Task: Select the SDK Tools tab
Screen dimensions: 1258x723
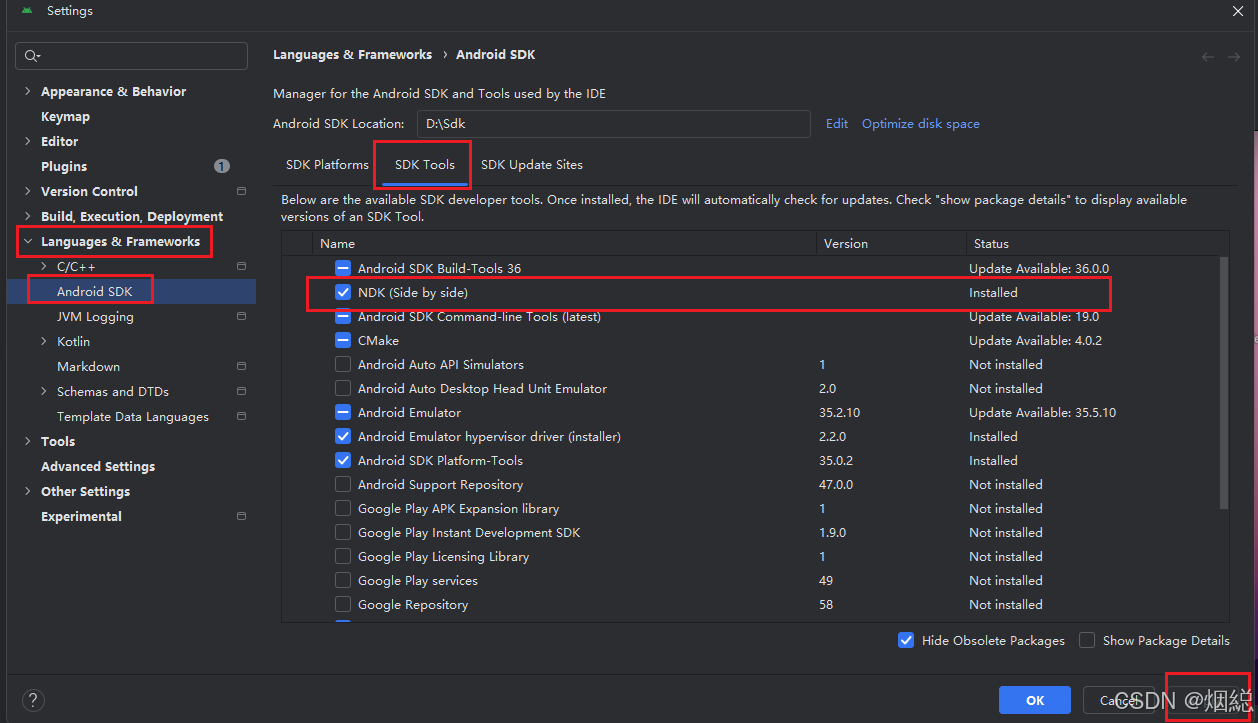Action: pyautogui.click(x=425, y=164)
